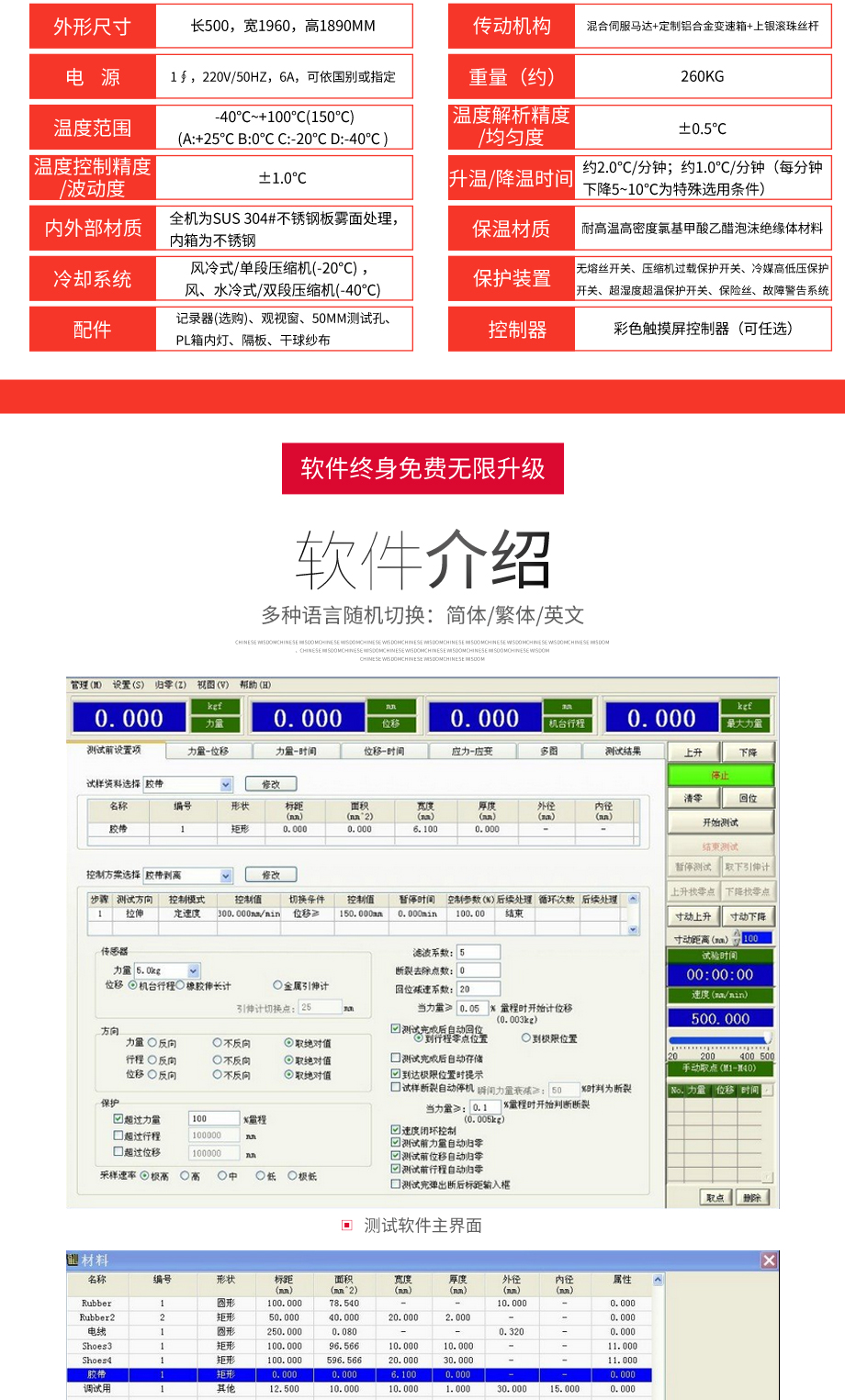Click the green kgf 力量 unit indicator
The image size is (845, 1400).
pos(215,715)
